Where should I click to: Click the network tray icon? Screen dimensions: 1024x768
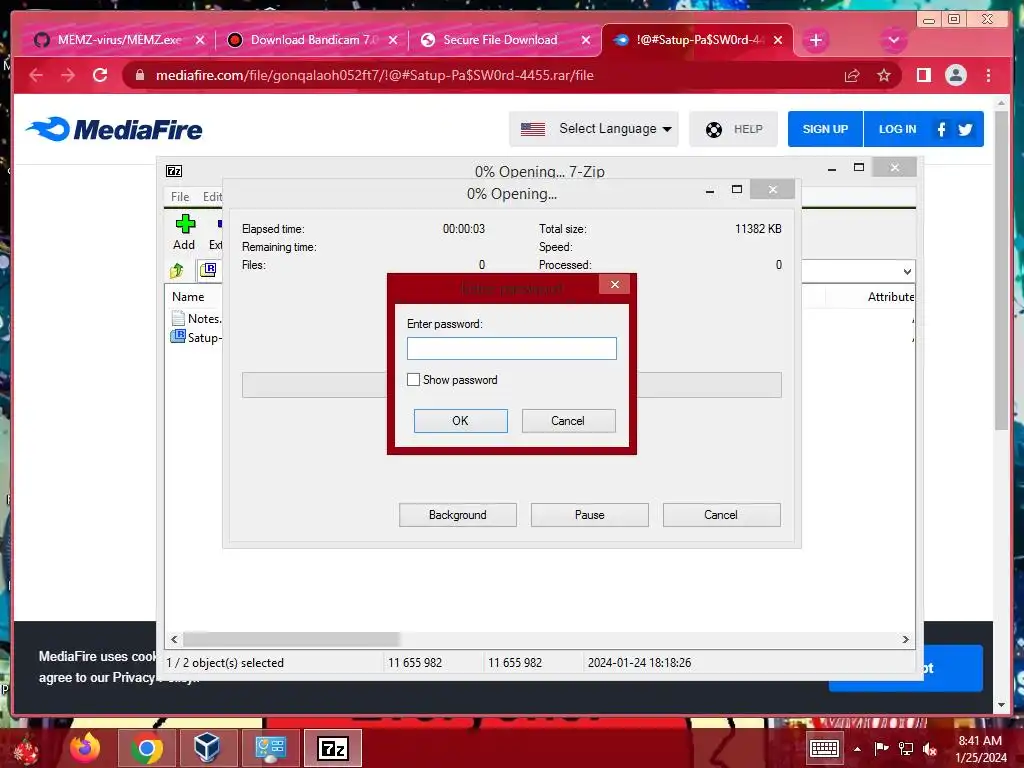[x=906, y=748]
